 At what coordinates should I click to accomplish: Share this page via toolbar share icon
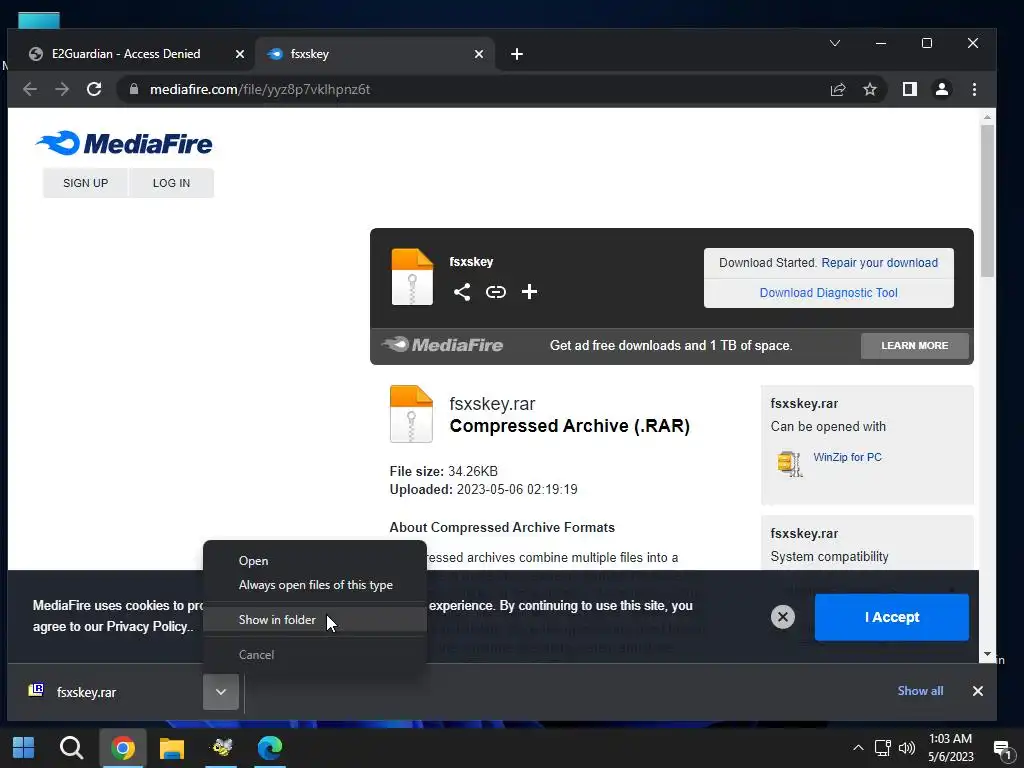click(838, 89)
